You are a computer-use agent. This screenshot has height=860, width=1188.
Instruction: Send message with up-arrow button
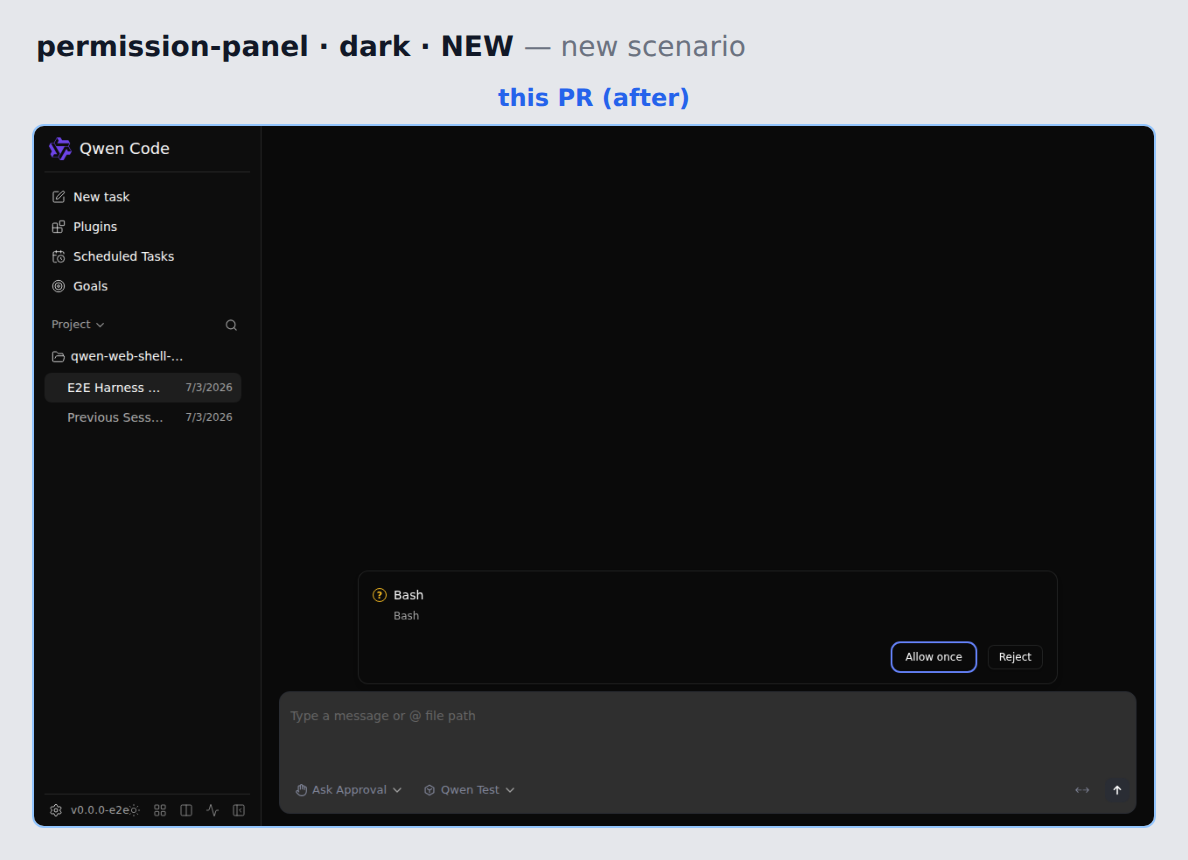1117,790
